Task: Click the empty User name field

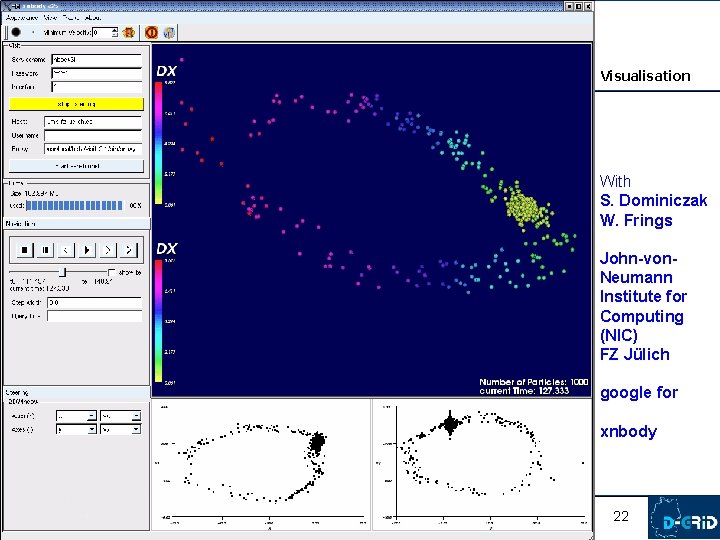Action: click(93, 135)
